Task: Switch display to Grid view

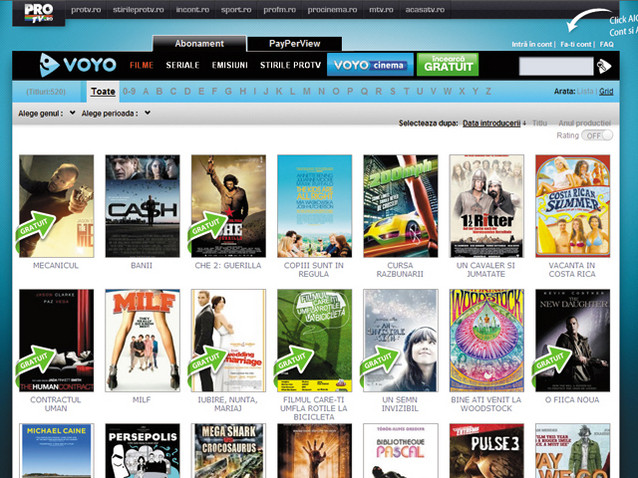Action: [x=606, y=91]
